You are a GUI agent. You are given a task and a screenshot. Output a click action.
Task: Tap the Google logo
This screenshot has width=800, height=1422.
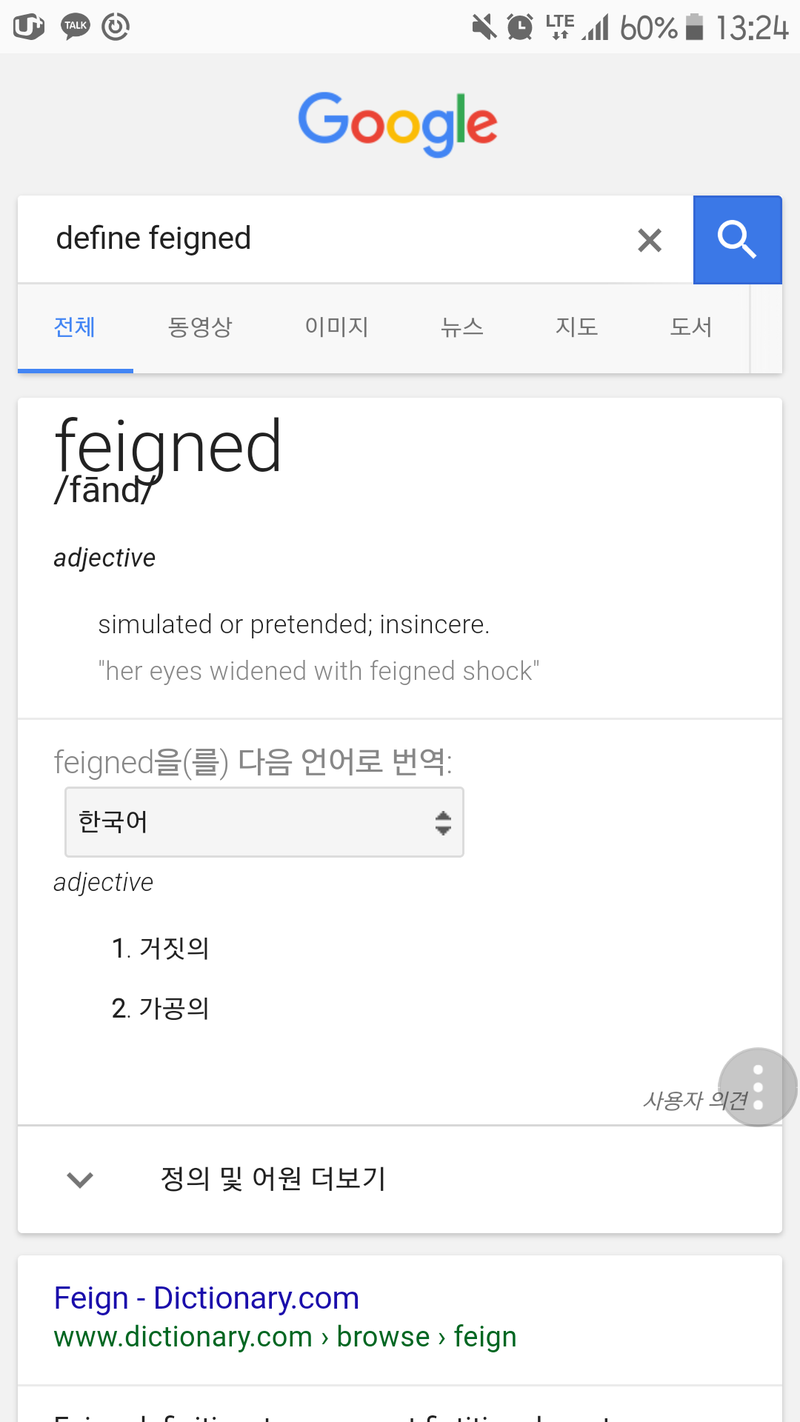coord(397,123)
